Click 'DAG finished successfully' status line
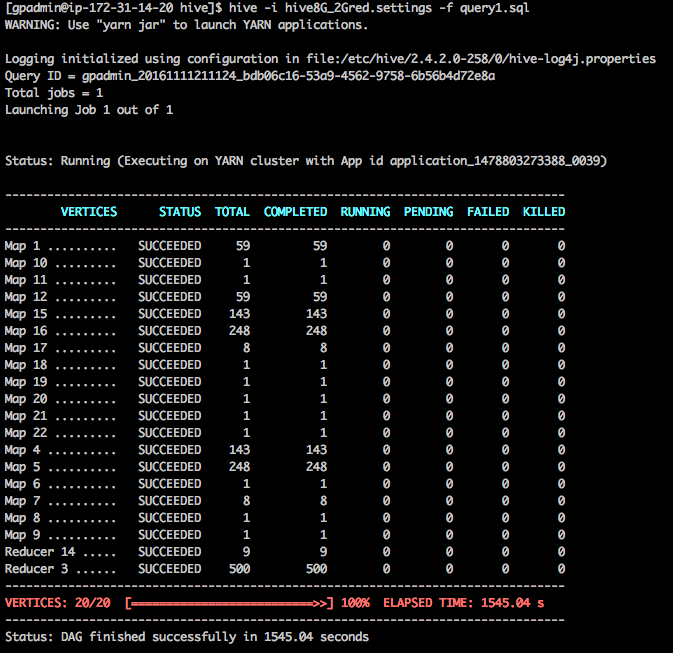673x653 pixels. click(x=187, y=637)
